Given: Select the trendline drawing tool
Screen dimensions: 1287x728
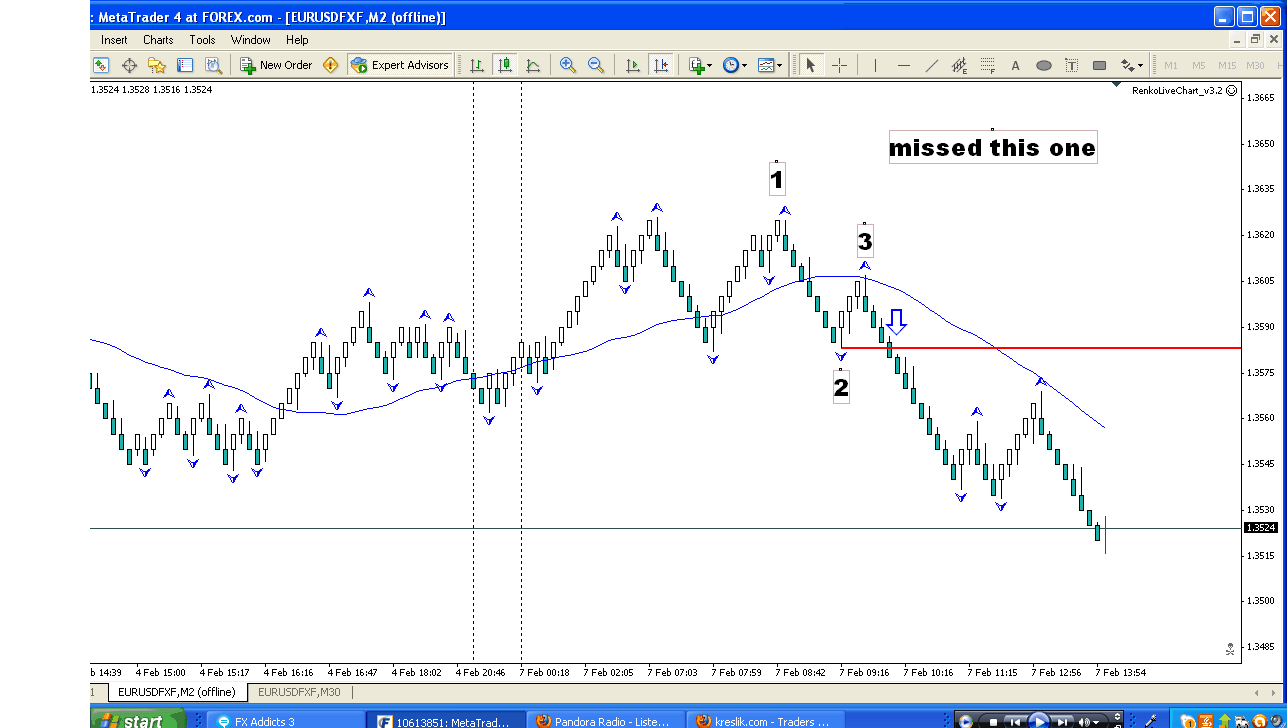Looking at the screenshot, I should [x=931, y=65].
